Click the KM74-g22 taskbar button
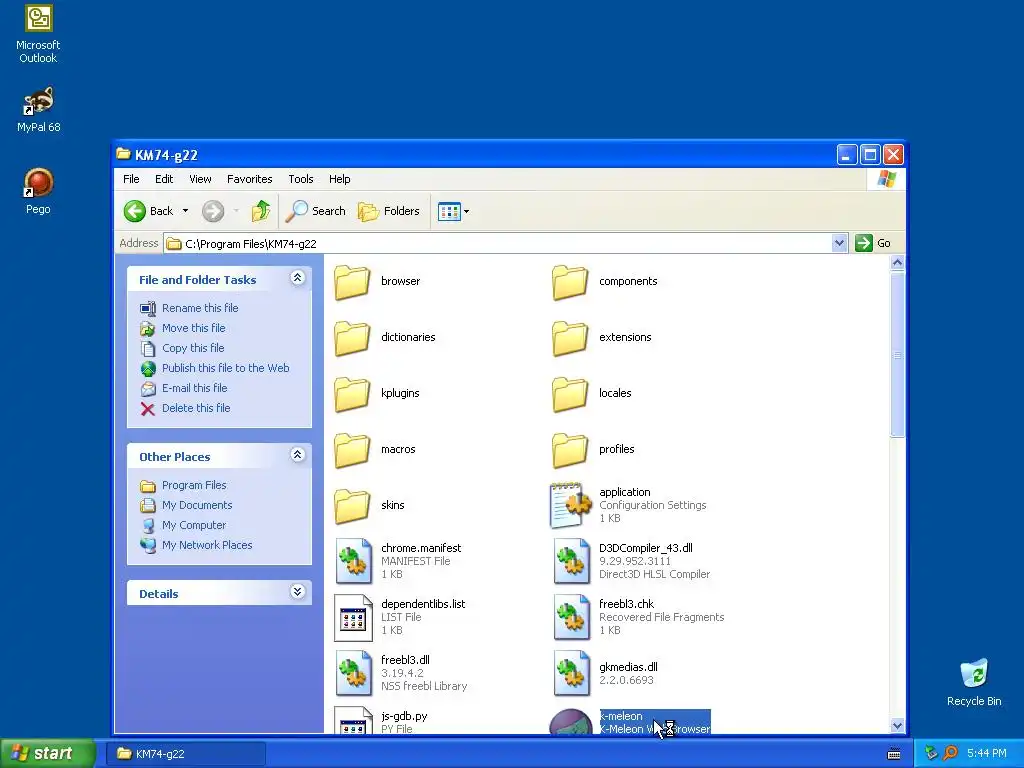Screen dimensions: 1024x768 [185, 754]
